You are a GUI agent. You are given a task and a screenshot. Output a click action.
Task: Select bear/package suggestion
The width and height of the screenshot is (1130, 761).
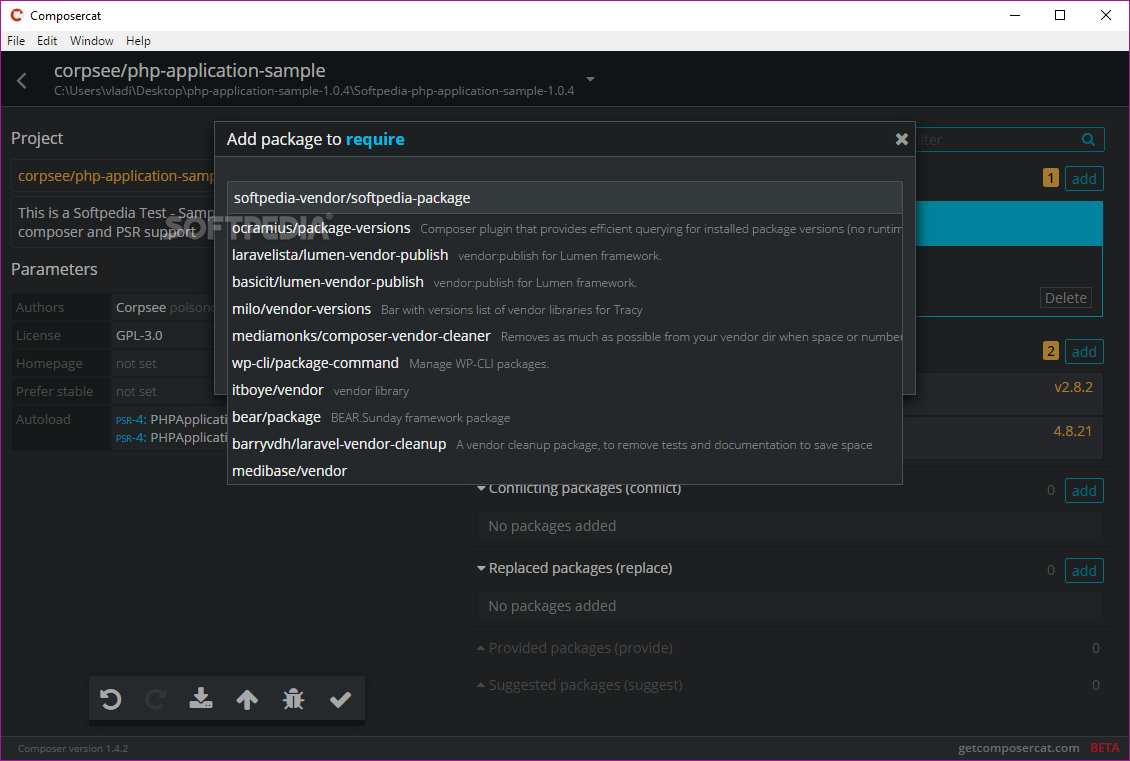click(565, 417)
